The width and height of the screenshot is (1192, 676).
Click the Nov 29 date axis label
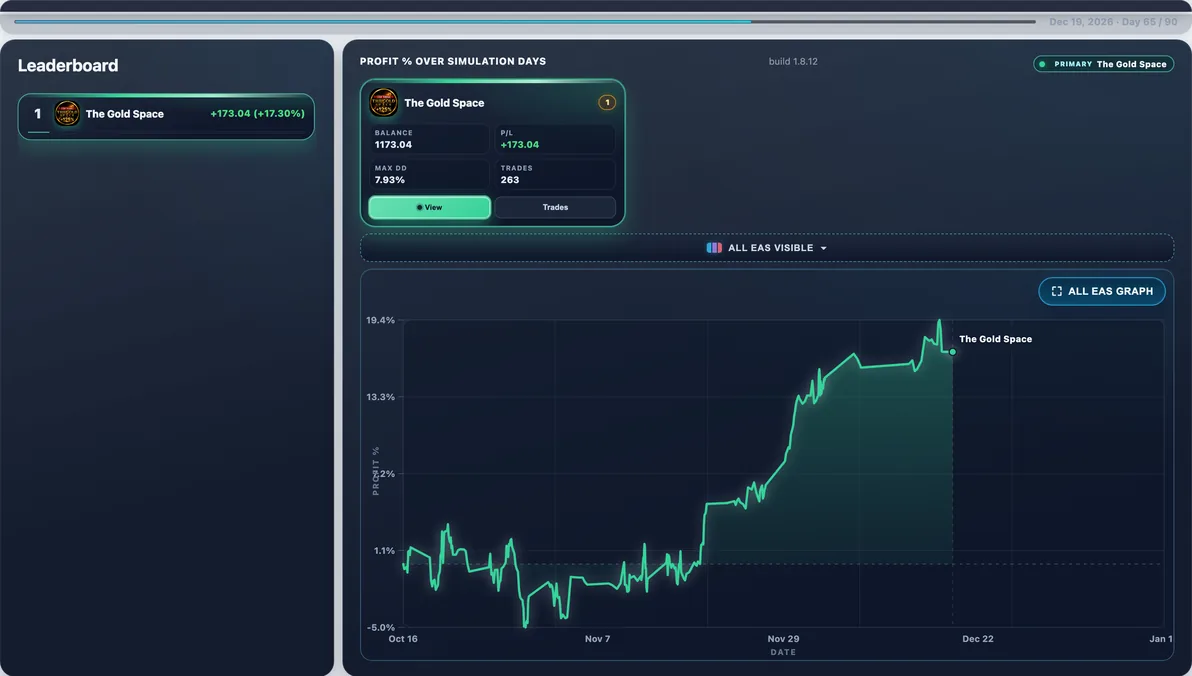pos(783,639)
